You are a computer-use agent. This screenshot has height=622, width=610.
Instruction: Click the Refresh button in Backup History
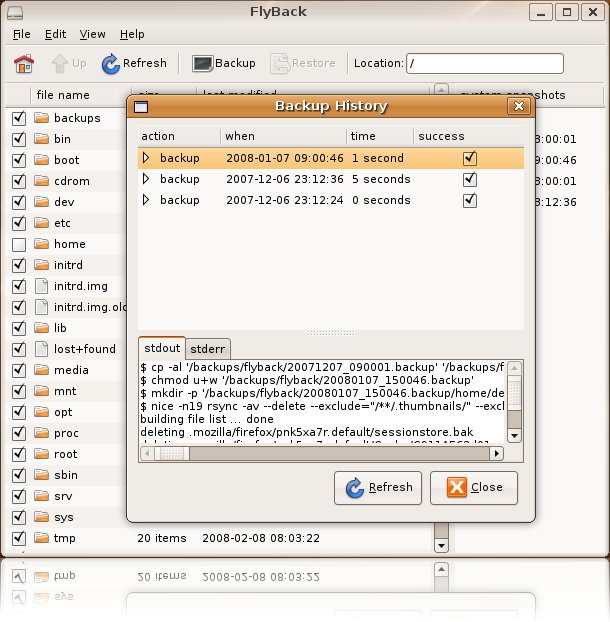(378, 488)
